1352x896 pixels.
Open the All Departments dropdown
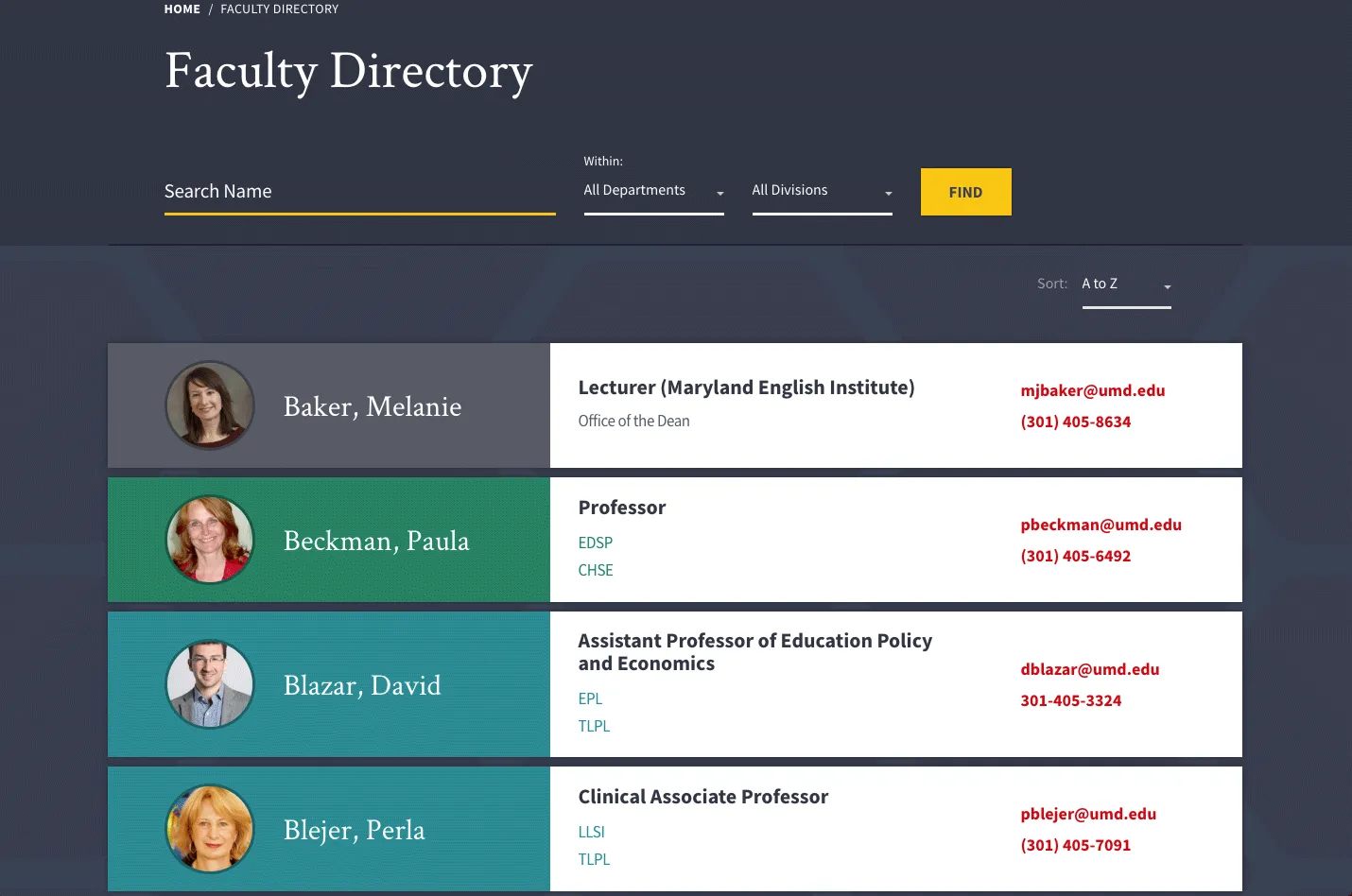click(x=653, y=191)
